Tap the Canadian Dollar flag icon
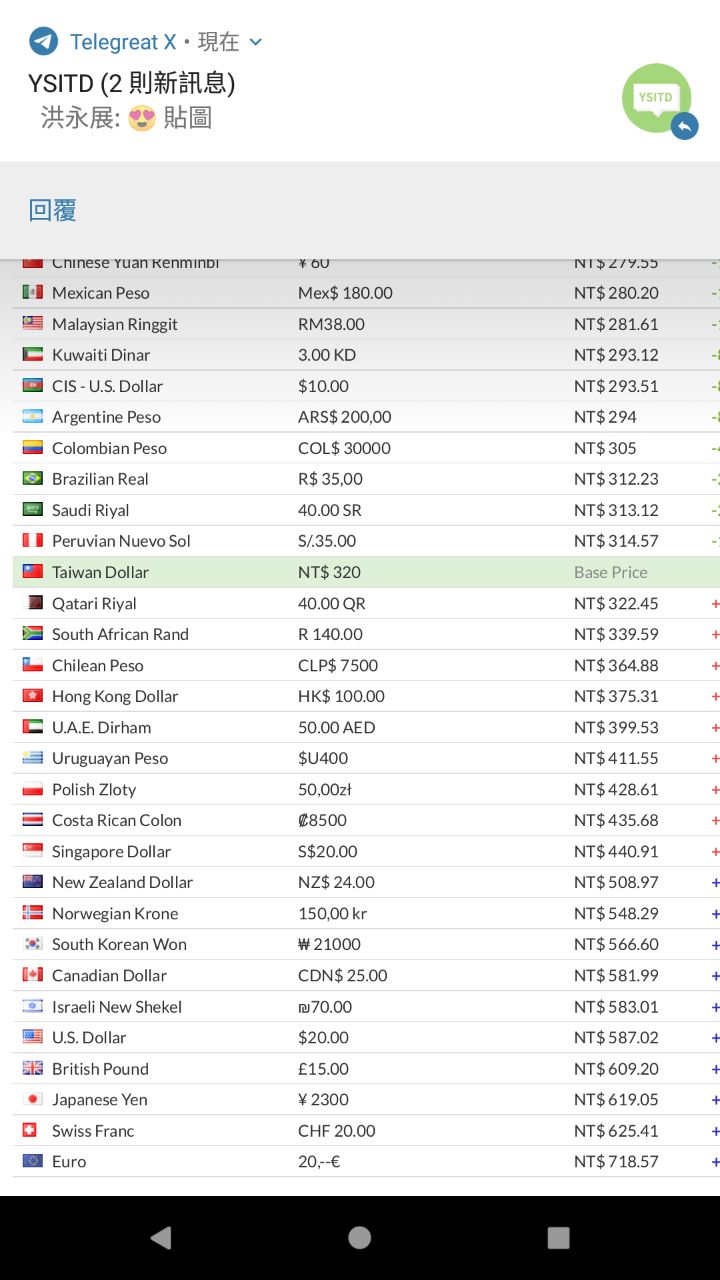 coord(33,975)
